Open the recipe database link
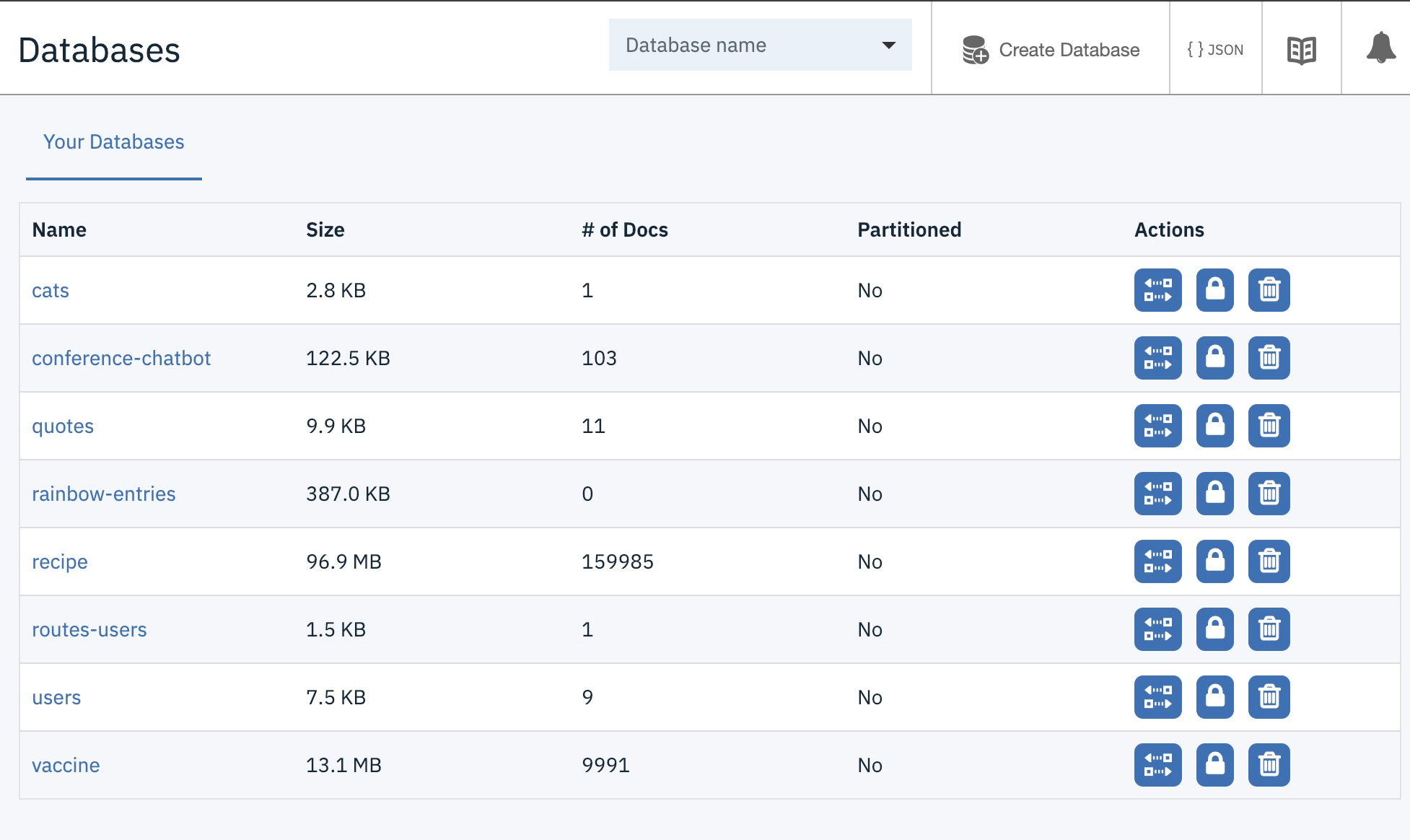The image size is (1410, 840). point(60,561)
